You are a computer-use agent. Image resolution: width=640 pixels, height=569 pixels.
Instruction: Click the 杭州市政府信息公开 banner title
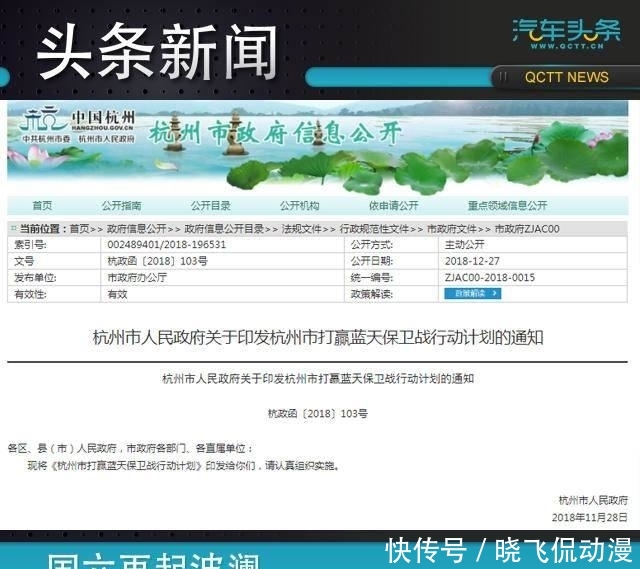[x=275, y=133]
